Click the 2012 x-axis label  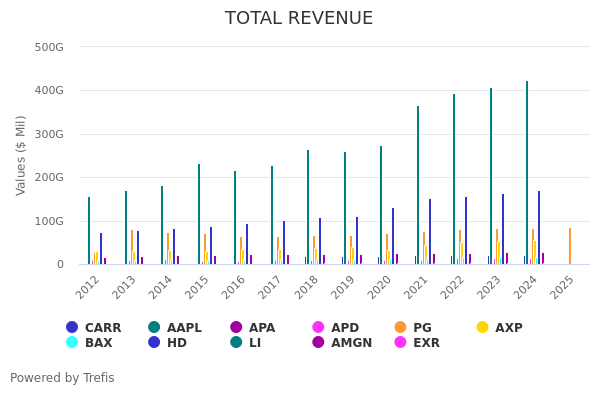[89, 286]
